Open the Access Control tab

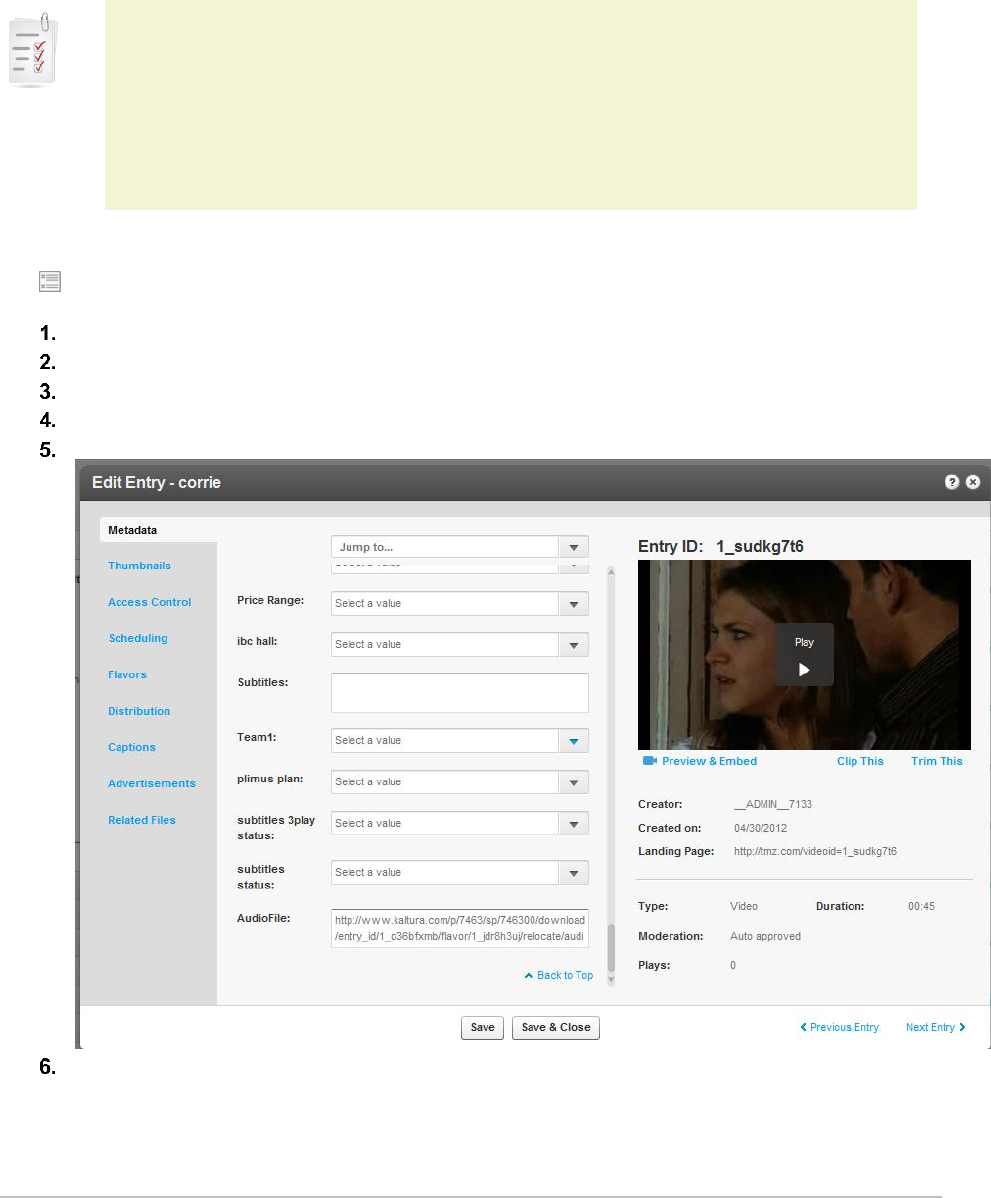click(x=150, y=602)
